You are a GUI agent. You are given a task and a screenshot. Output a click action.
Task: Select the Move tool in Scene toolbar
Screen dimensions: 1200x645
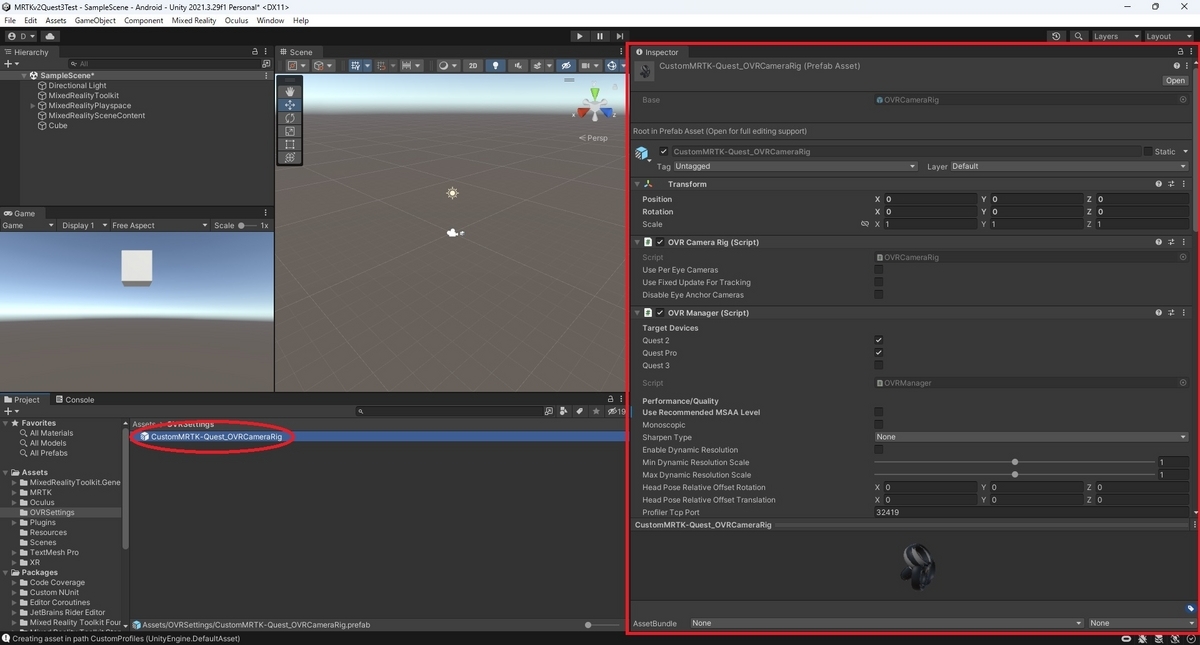click(290, 105)
